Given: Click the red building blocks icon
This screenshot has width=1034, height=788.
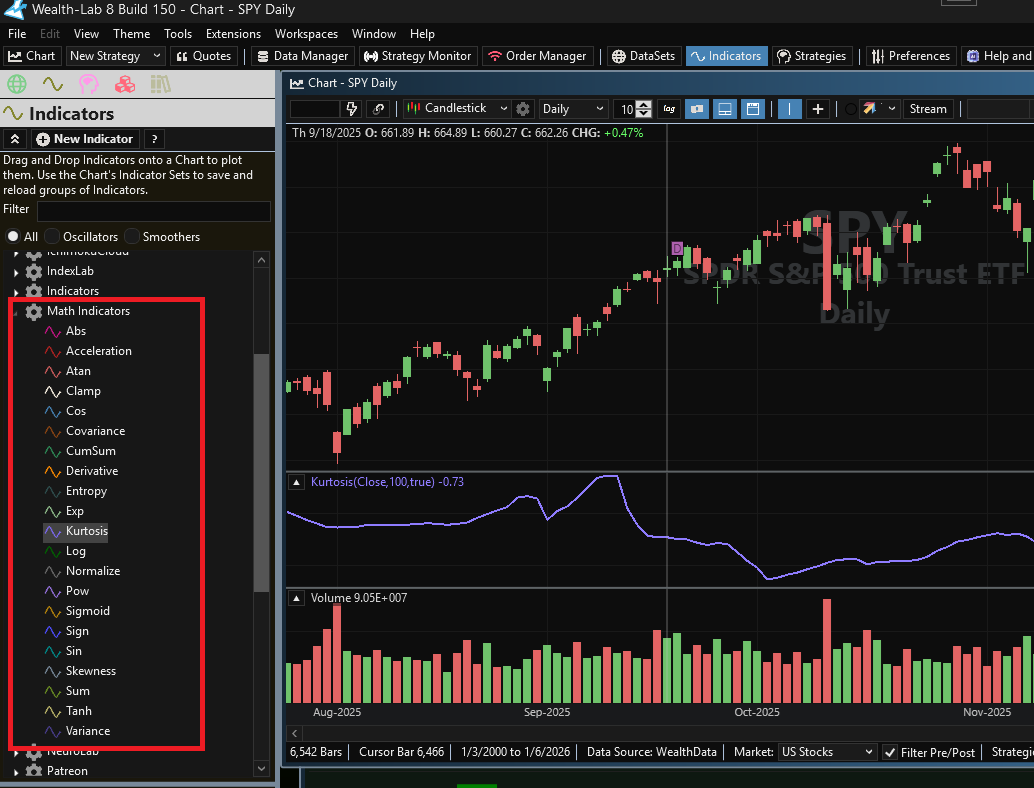Looking at the screenshot, I should 123,84.
